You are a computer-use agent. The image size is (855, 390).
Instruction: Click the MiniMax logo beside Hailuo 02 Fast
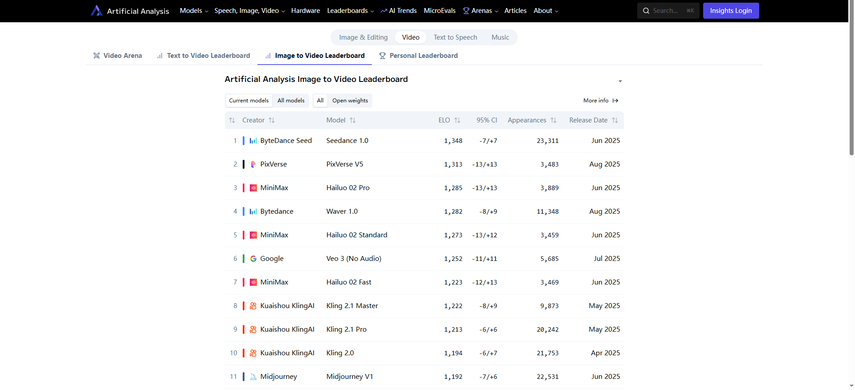[253, 282]
